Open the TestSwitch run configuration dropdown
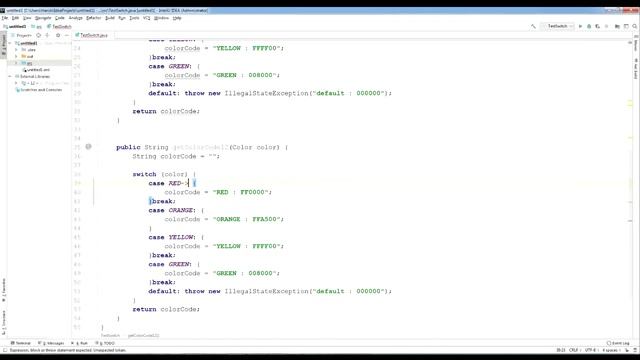This screenshot has width=640, height=360. pos(558,26)
